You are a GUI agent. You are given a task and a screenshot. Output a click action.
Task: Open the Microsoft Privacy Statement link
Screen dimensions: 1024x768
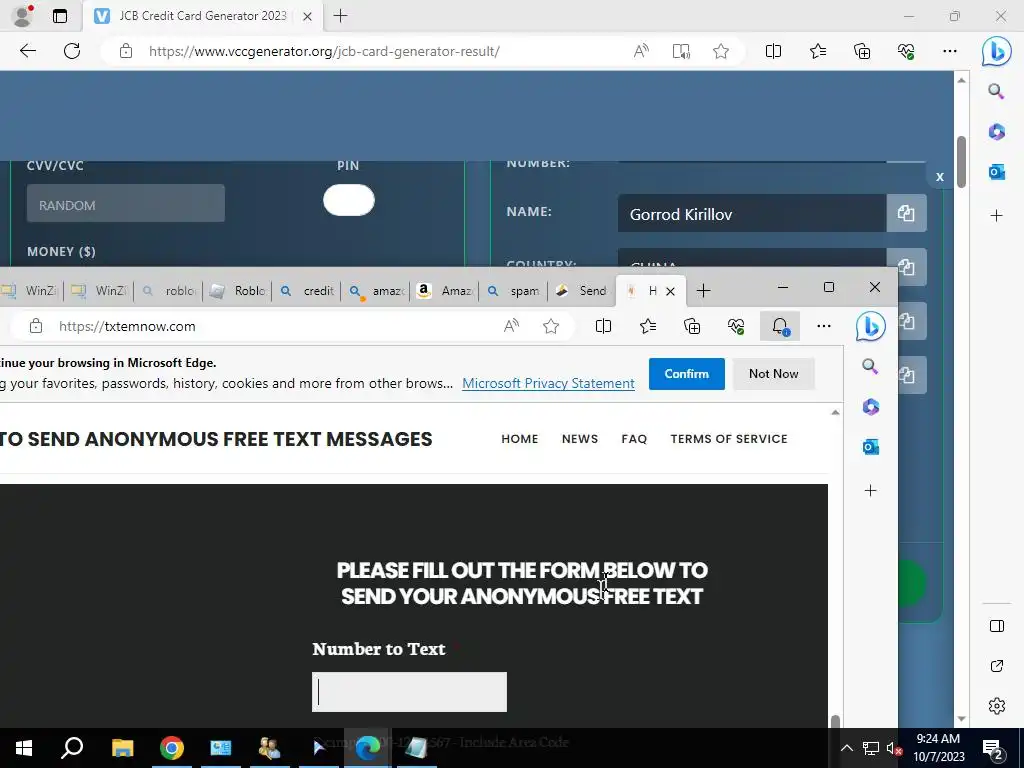(x=548, y=383)
